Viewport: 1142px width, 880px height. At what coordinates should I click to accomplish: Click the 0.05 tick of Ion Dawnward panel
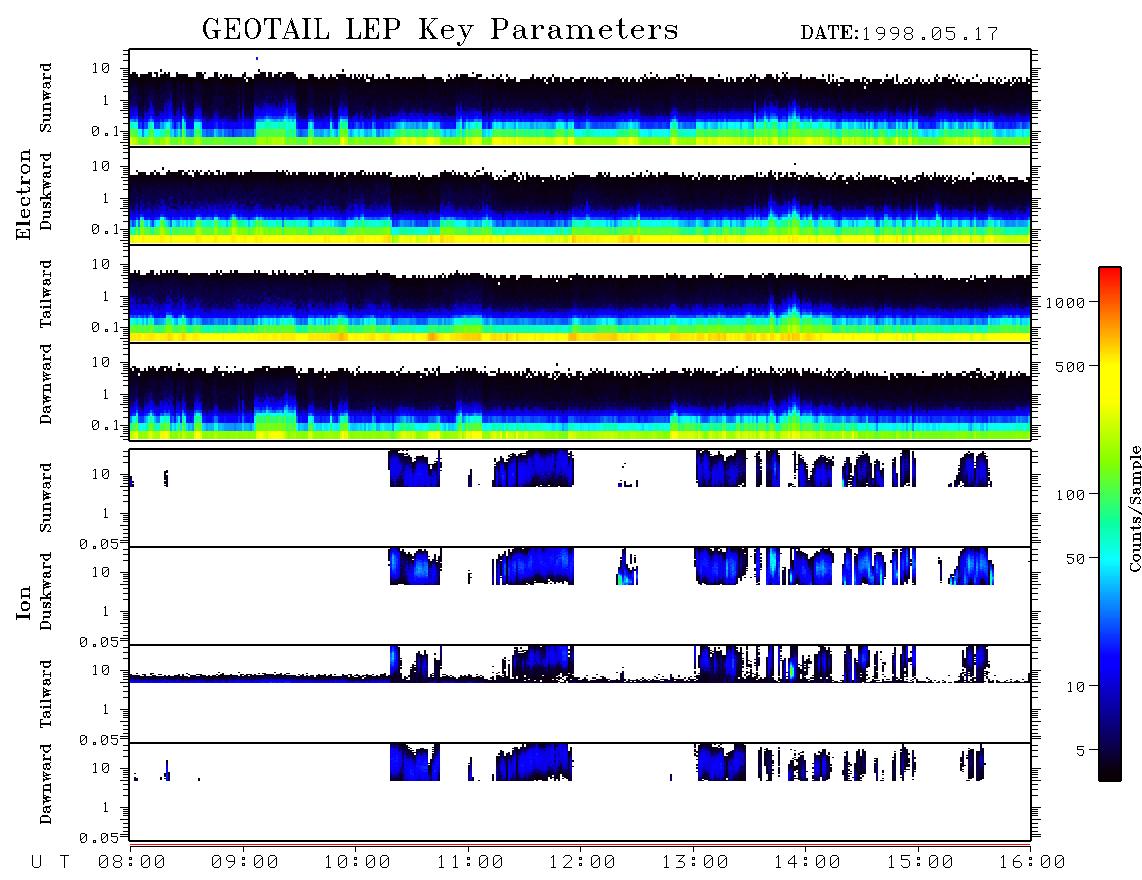(99, 838)
